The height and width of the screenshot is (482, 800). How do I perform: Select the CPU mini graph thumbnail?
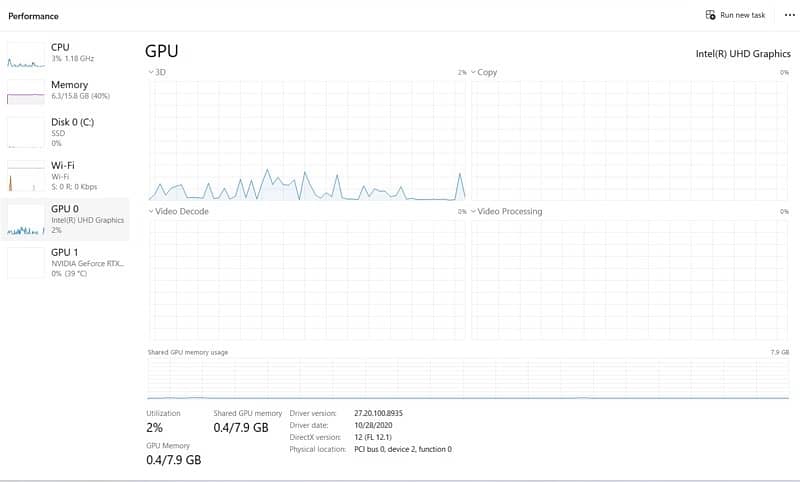click(26, 54)
